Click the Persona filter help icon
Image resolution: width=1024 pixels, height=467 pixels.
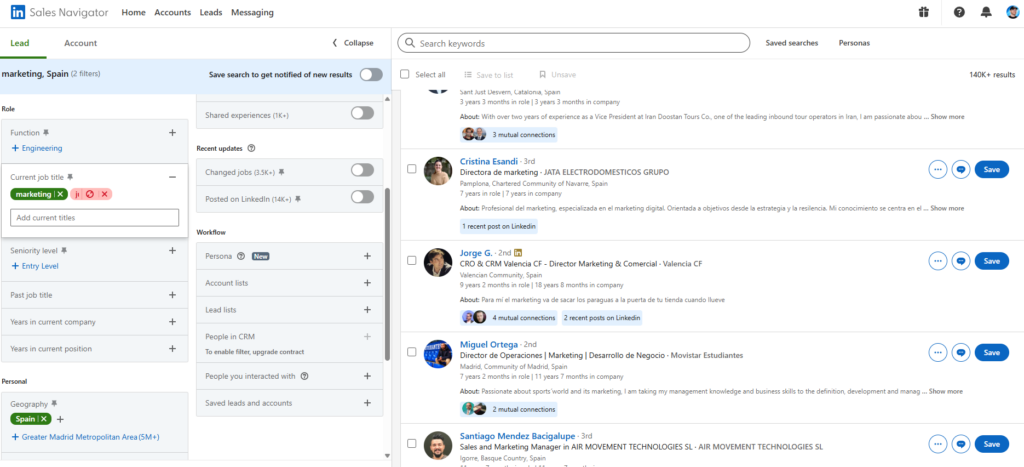click(241, 256)
